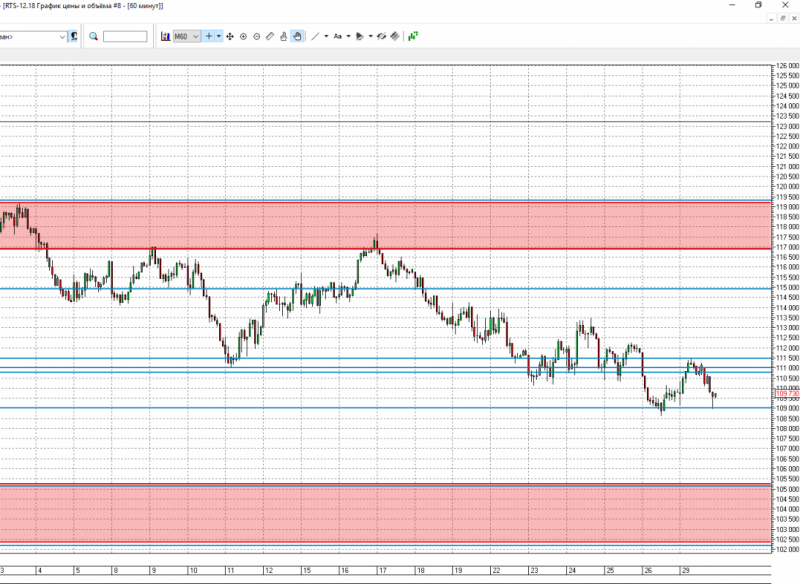800x584 pixels.
Task: Select the ruler measure tool
Action: (x=270, y=36)
